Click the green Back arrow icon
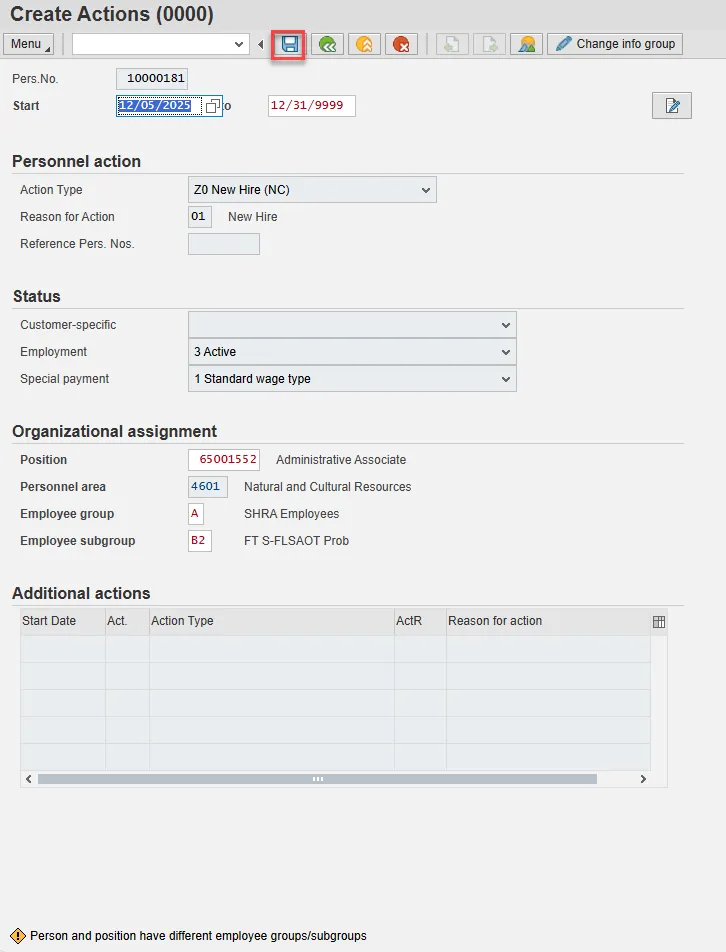Screen dimensions: 726x952 tap(327, 44)
